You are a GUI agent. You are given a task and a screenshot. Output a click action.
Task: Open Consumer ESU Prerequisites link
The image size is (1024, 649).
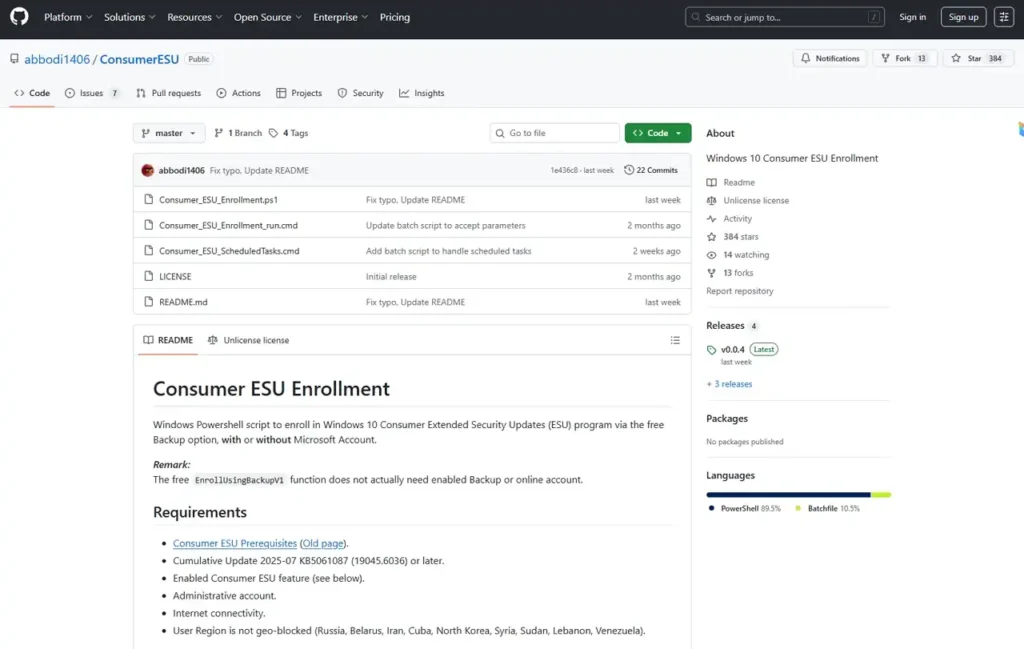coord(234,543)
